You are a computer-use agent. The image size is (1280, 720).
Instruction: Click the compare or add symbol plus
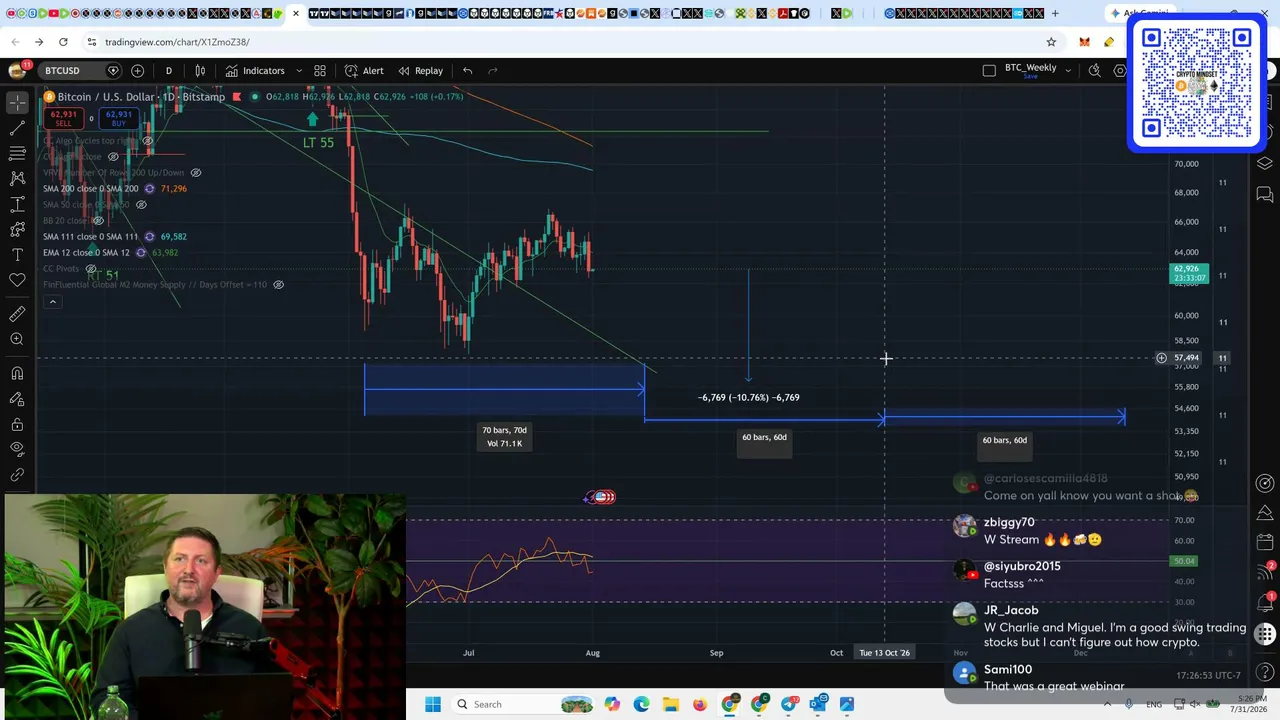138,71
